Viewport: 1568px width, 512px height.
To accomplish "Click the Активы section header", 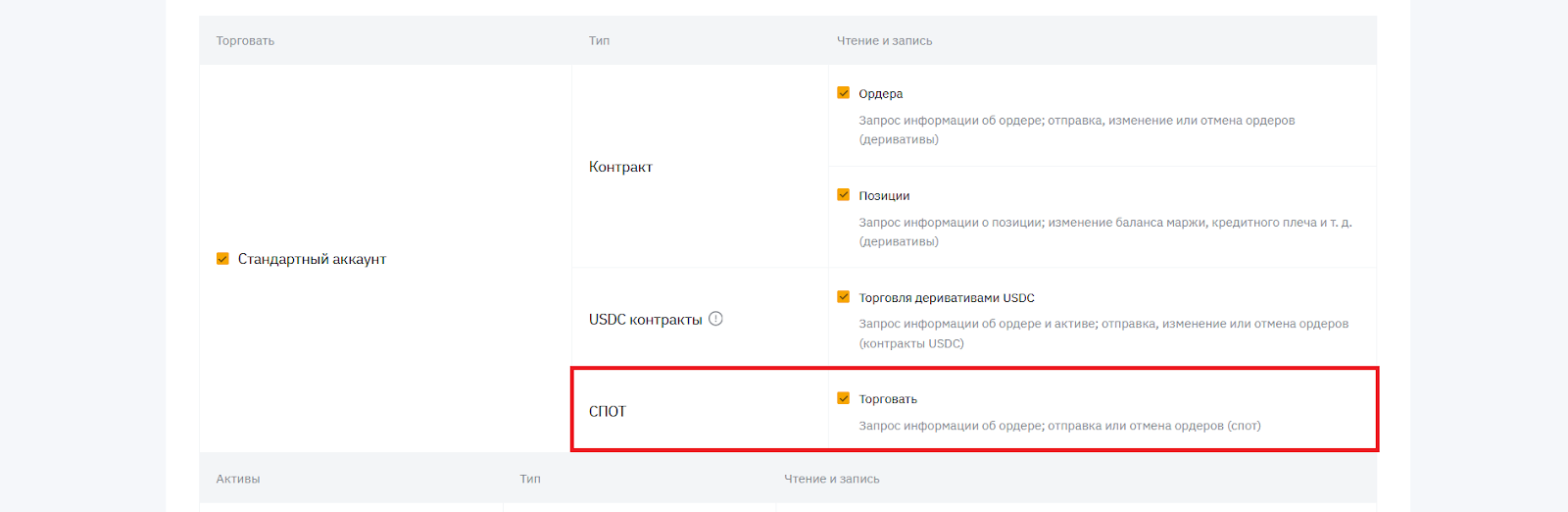I will pyautogui.click(x=238, y=479).
